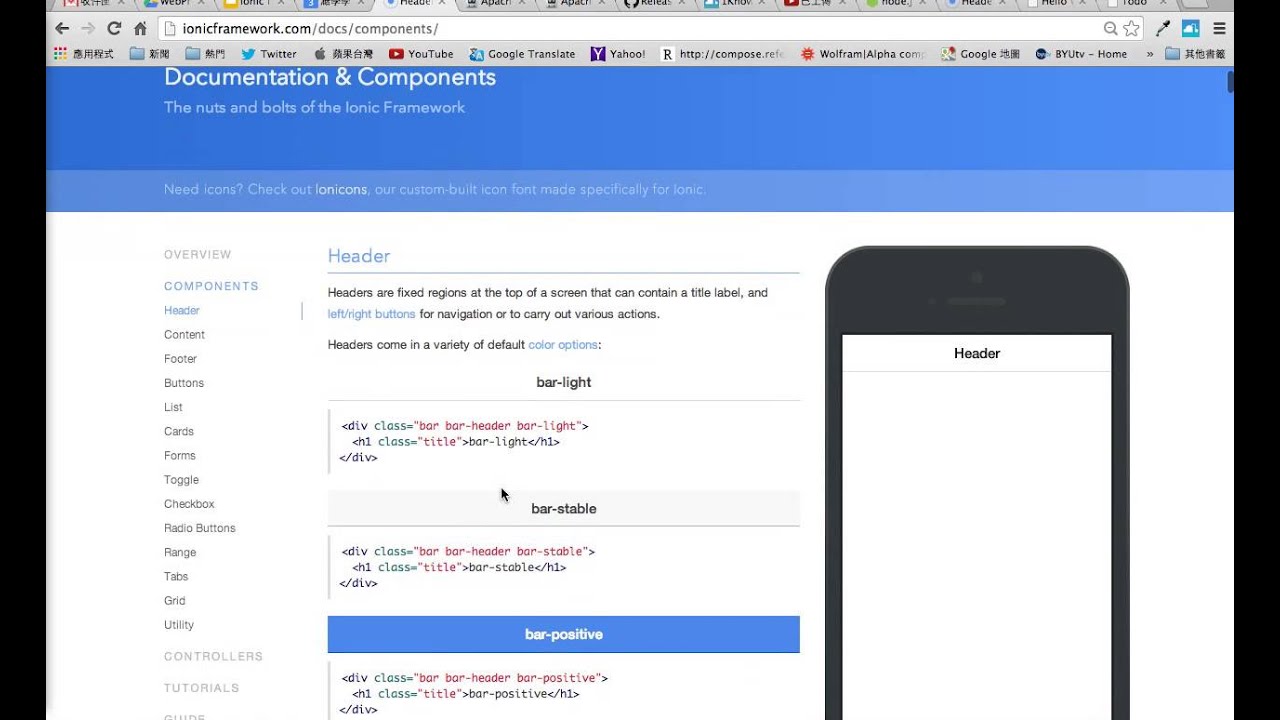Open Twitter bookmark
The width and height of the screenshot is (1280, 720).
tap(269, 54)
